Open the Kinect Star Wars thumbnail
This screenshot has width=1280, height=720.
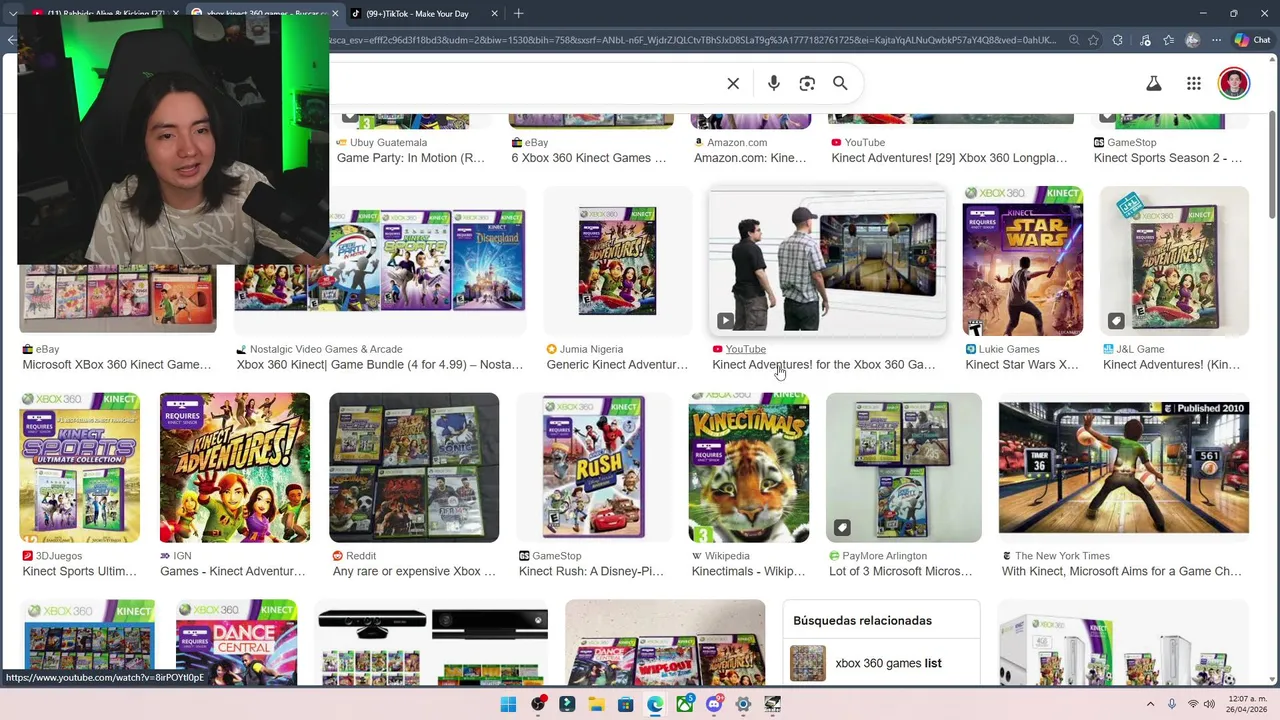click(x=1022, y=261)
